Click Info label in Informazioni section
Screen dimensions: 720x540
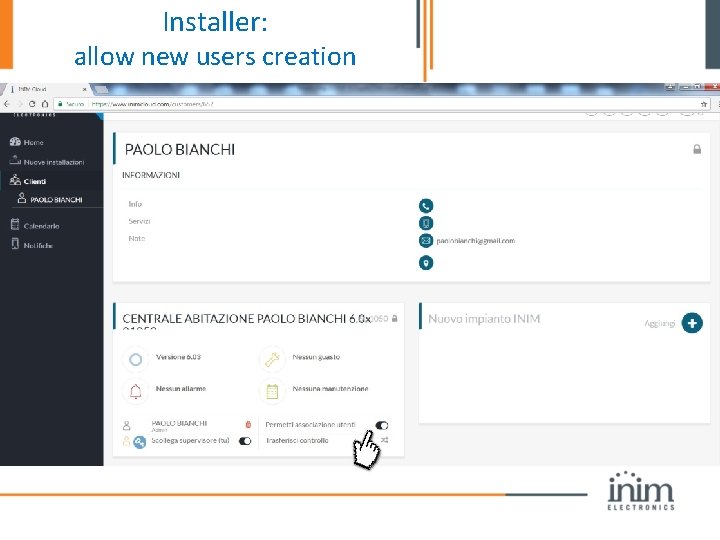(135, 204)
